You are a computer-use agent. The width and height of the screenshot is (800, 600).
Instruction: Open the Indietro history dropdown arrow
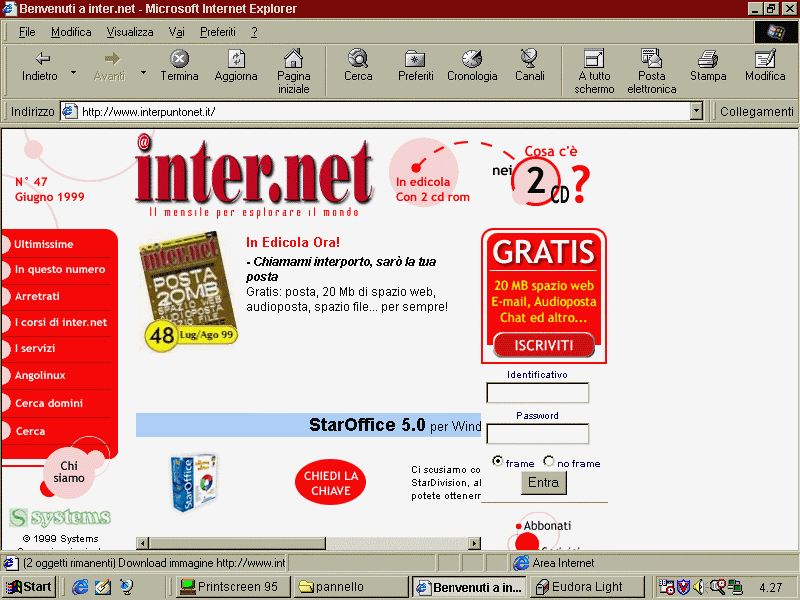tap(73, 72)
